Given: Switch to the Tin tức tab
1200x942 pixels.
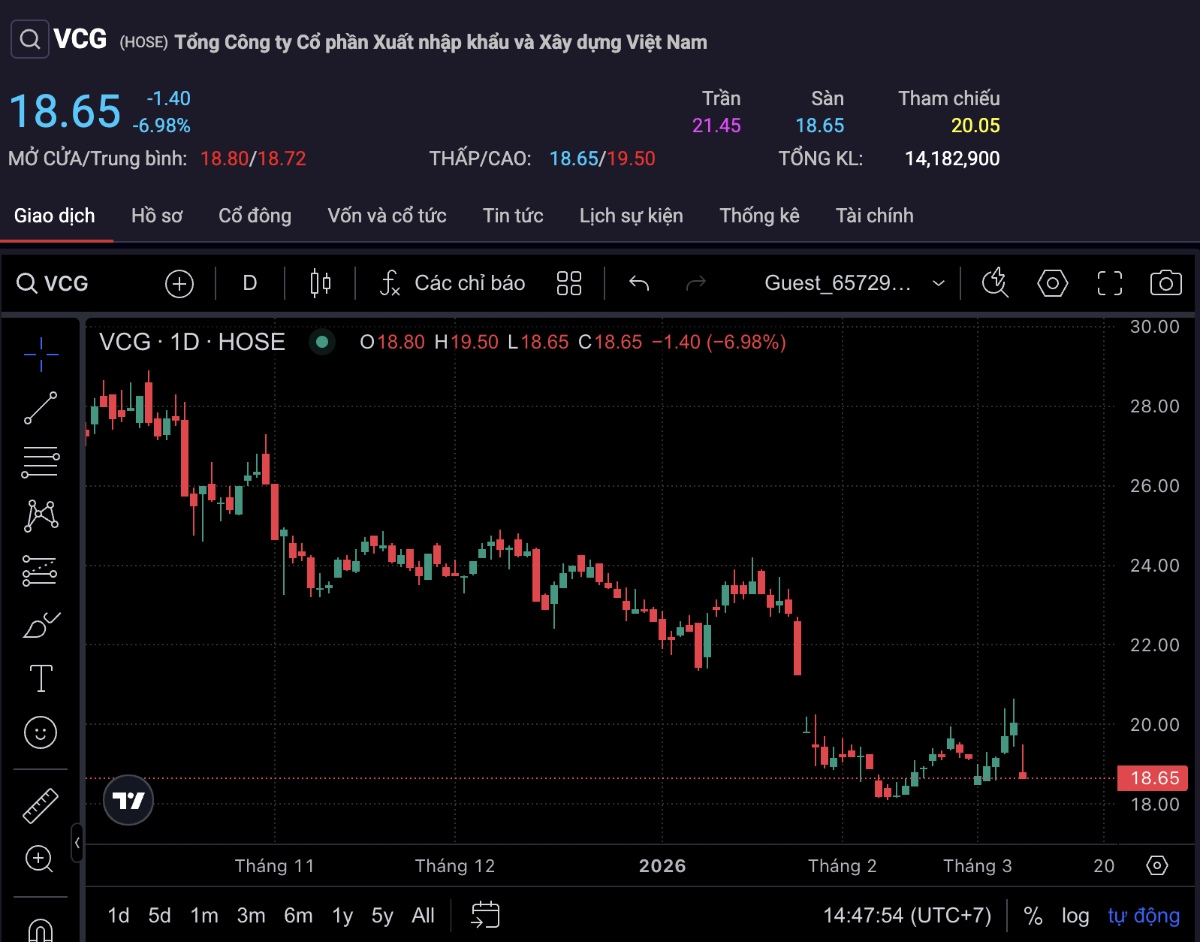Looking at the screenshot, I should 513,215.
